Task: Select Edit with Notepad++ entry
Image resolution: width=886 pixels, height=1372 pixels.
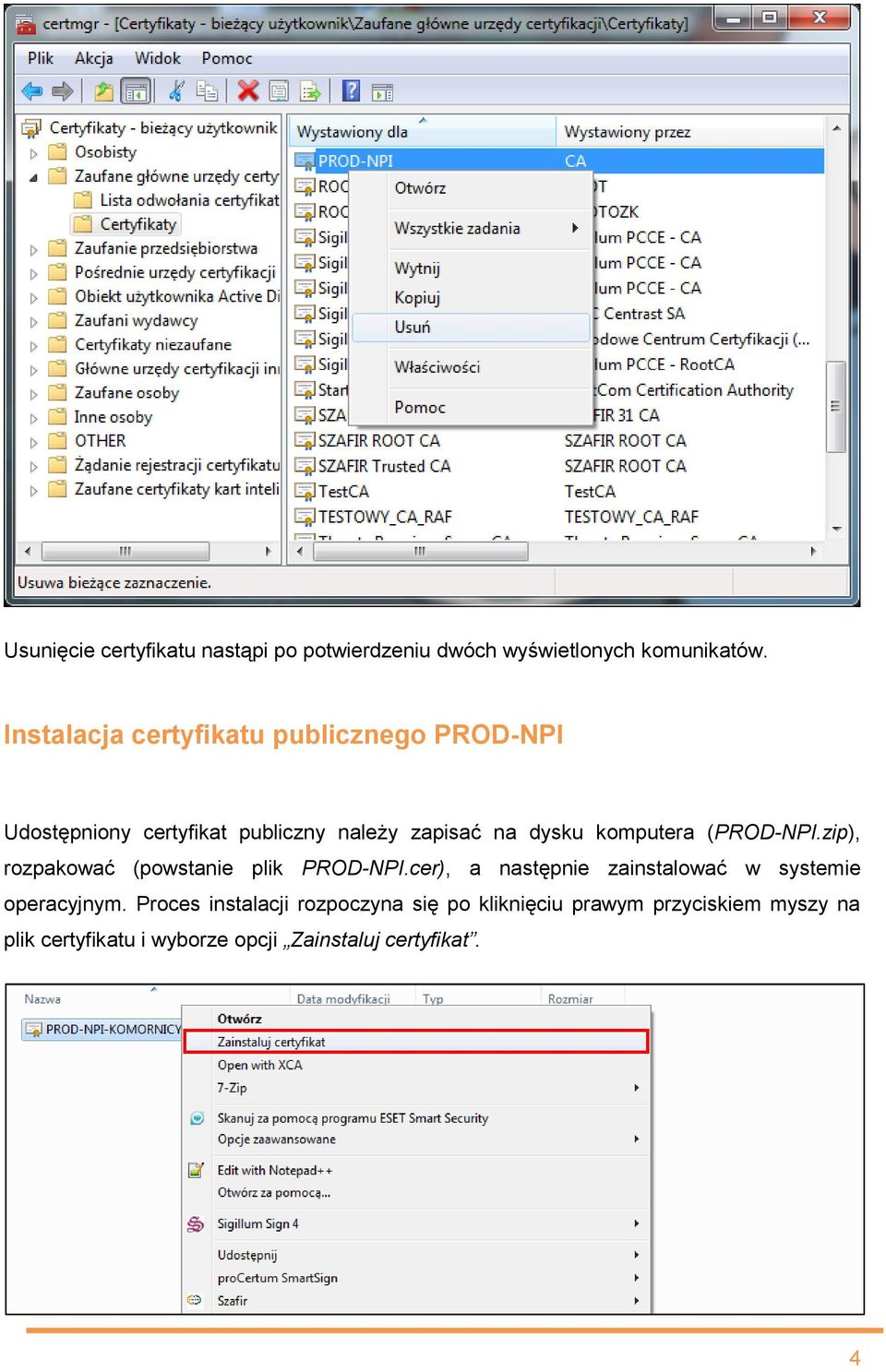Action: pyautogui.click(x=416, y=1170)
